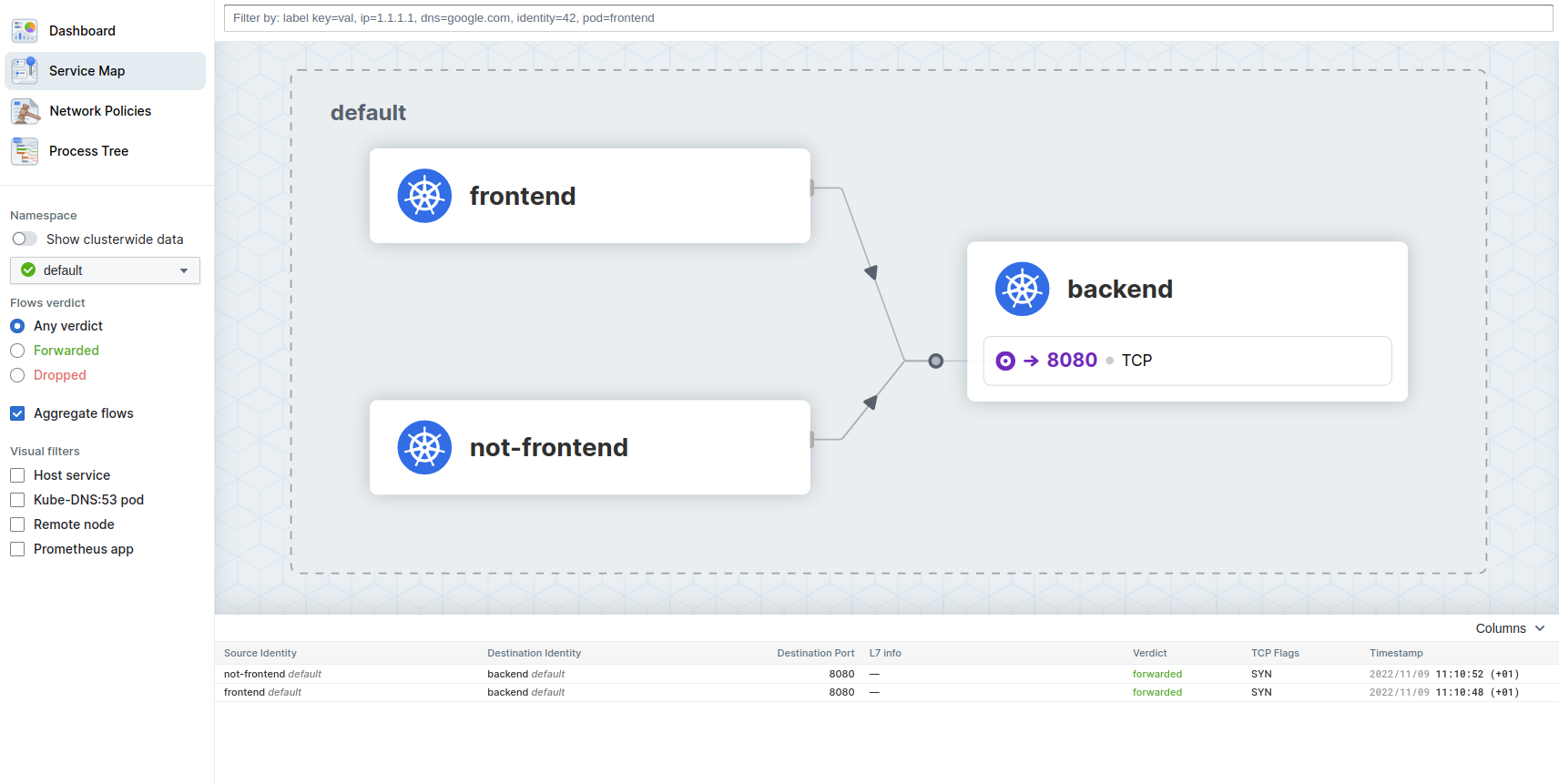The height and width of the screenshot is (784, 1559).
Task: Open the default namespace dropdown
Action: (105, 270)
